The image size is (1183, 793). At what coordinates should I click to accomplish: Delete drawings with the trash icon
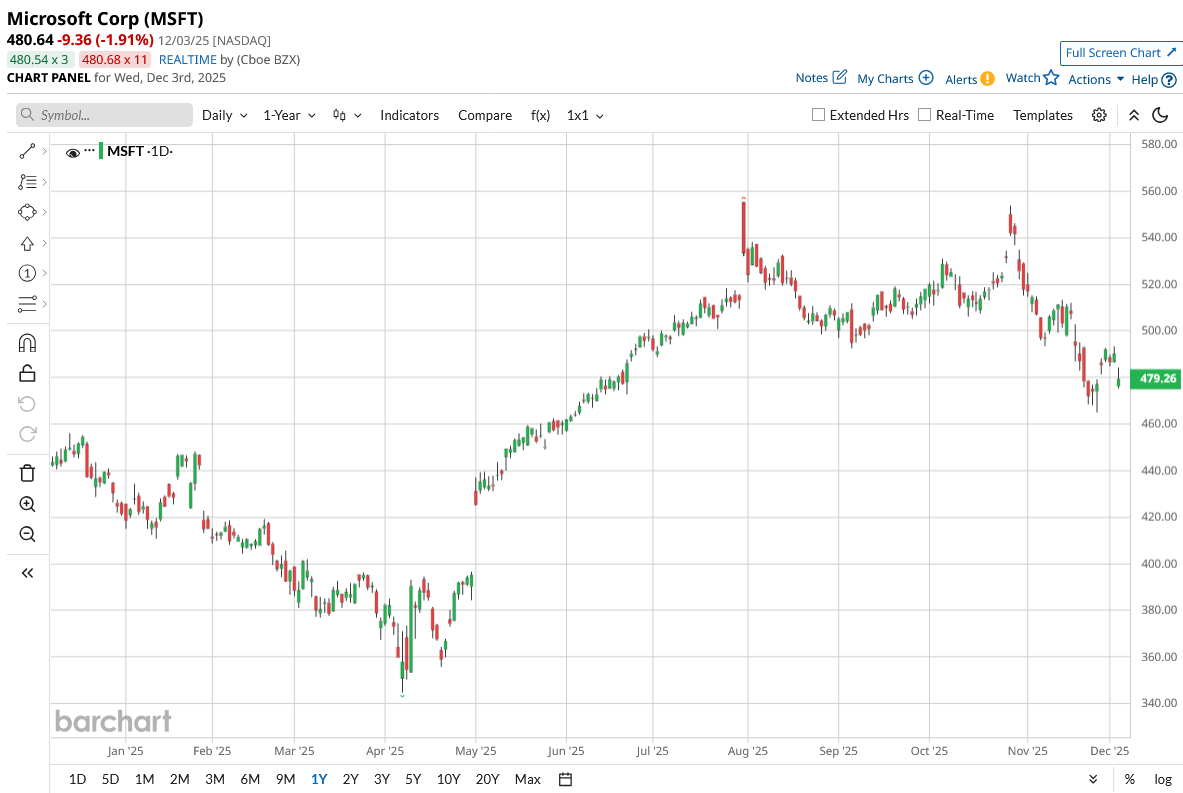pos(27,473)
